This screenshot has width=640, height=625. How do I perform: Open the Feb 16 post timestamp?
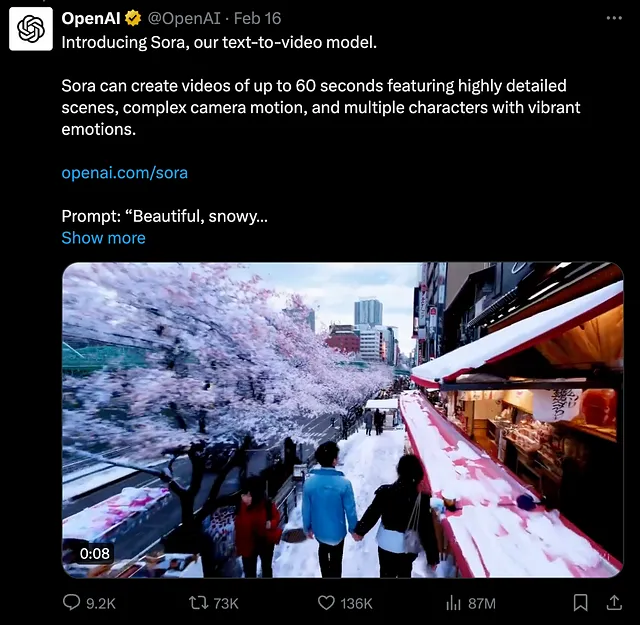258,18
